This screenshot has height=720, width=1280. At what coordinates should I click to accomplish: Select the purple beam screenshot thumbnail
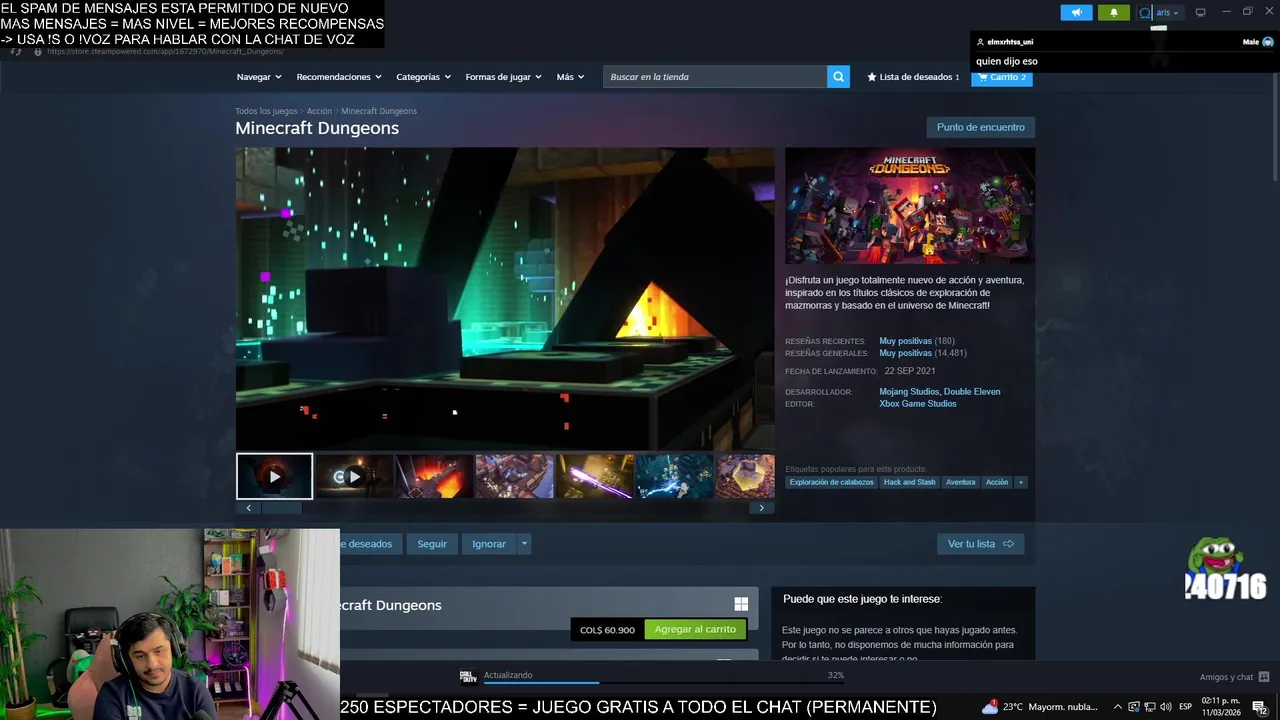594,477
